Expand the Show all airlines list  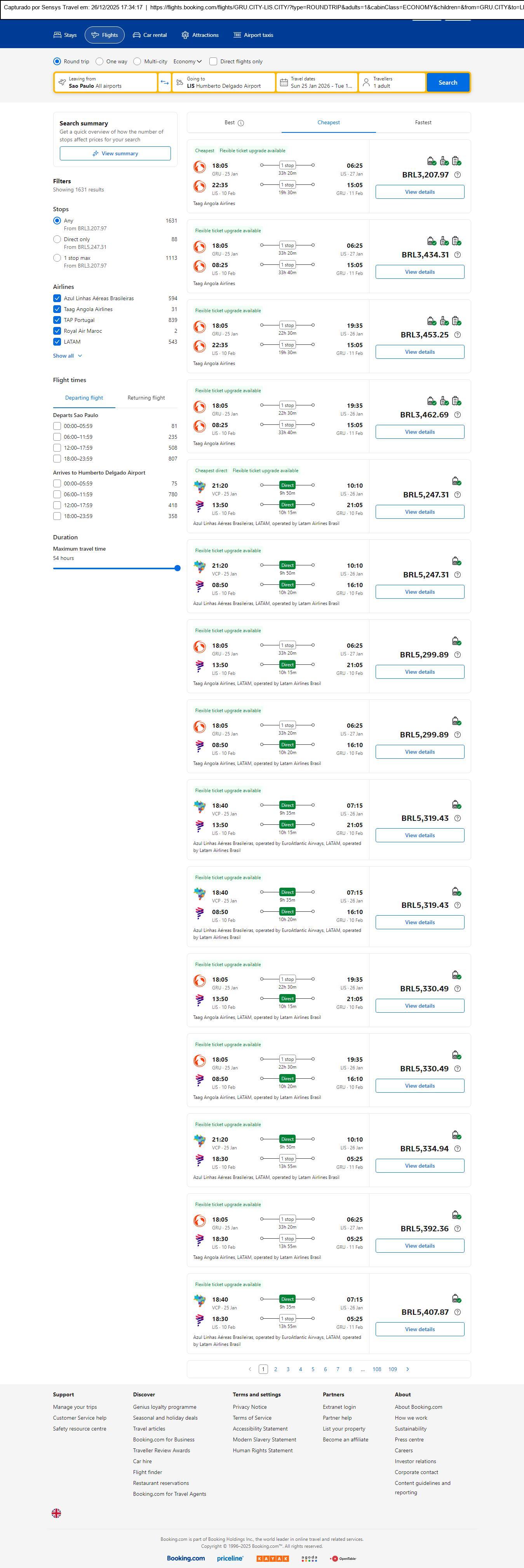(x=68, y=356)
